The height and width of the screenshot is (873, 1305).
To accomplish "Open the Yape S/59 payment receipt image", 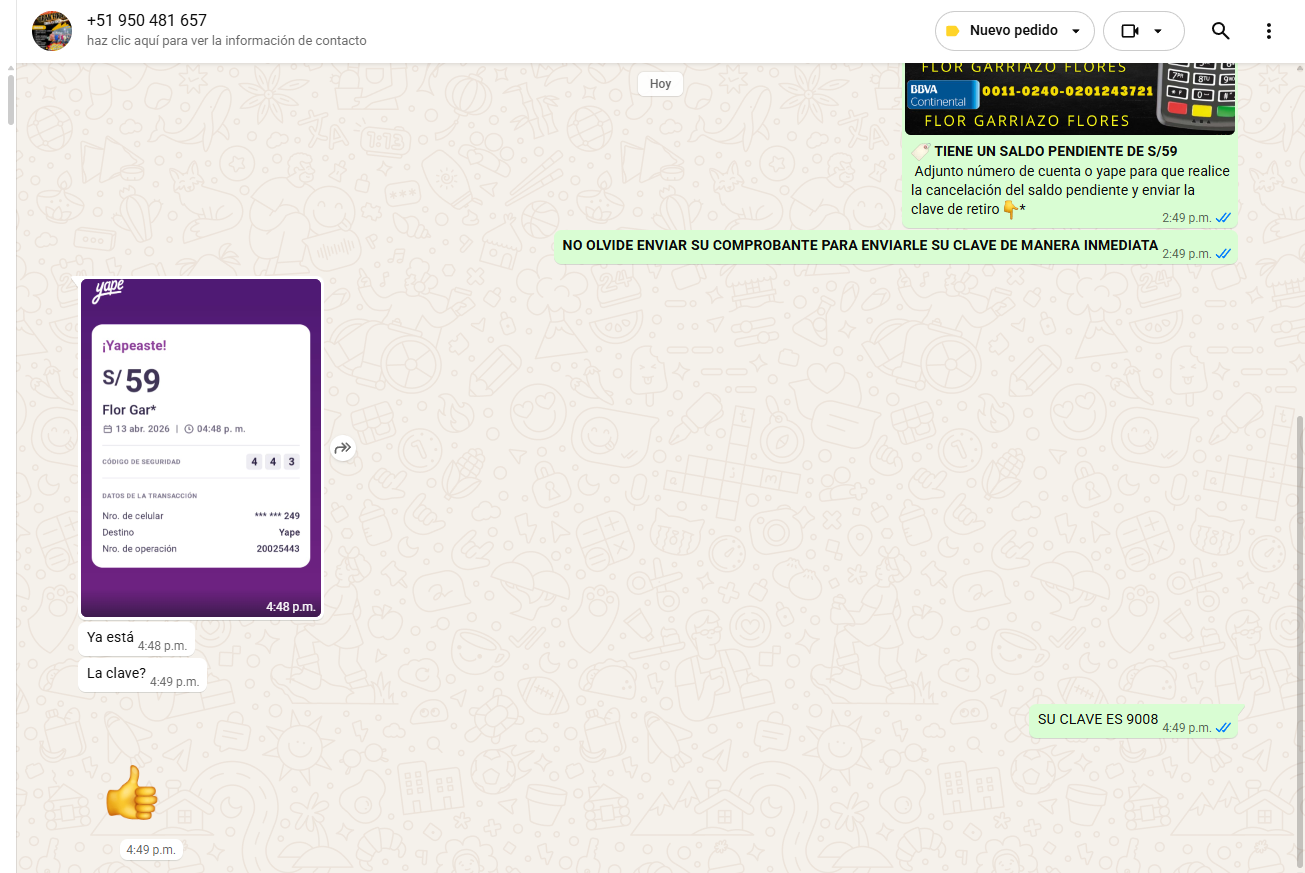I will point(201,447).
